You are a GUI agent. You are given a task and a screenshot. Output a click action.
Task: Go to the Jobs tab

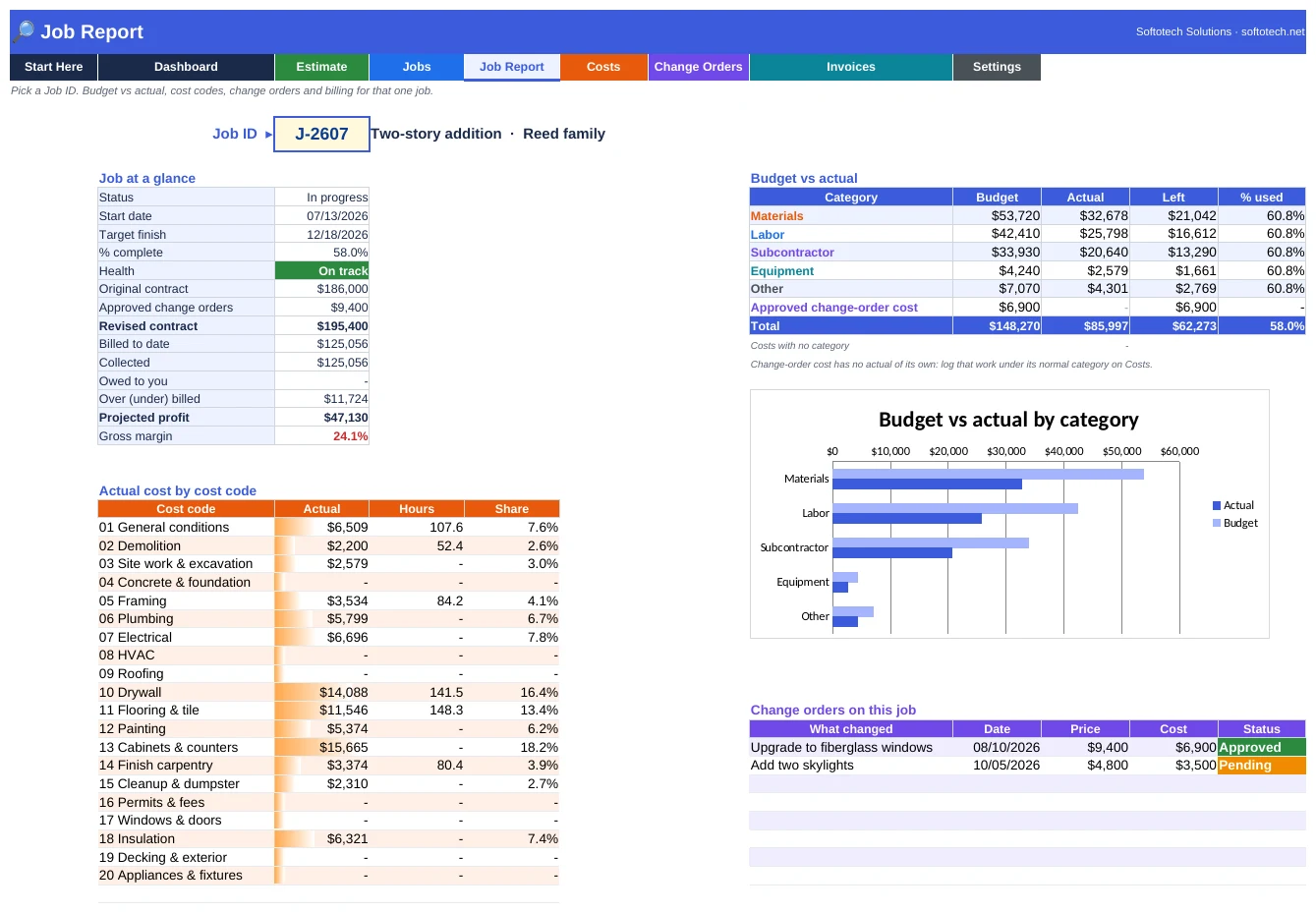pos(417,67)
